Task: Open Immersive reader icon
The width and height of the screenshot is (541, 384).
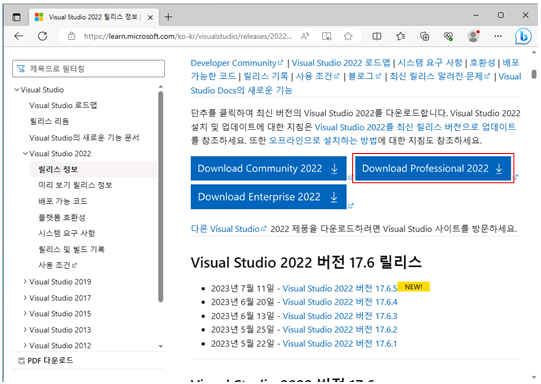Action: click(326, 36)
